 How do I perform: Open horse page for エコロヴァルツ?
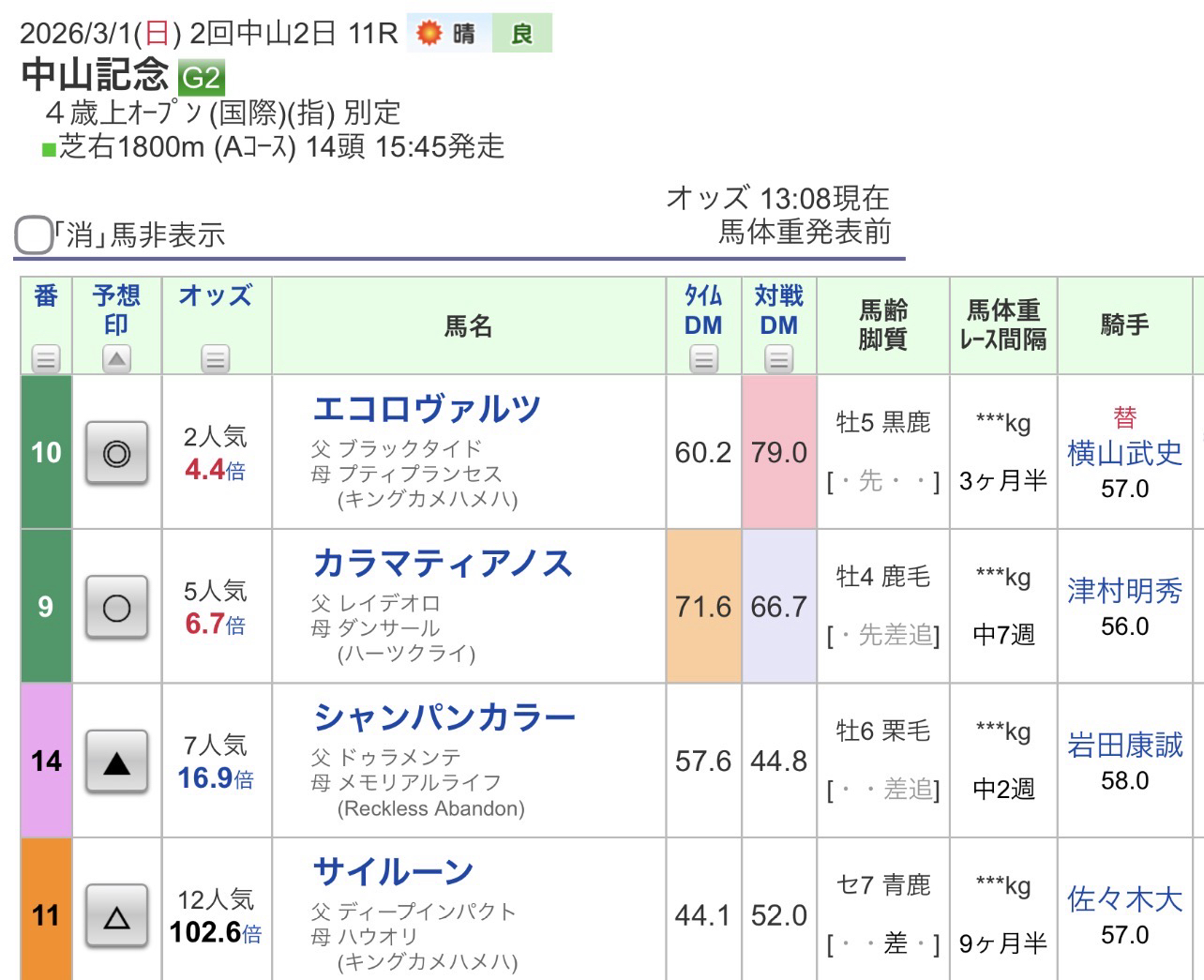427,410
